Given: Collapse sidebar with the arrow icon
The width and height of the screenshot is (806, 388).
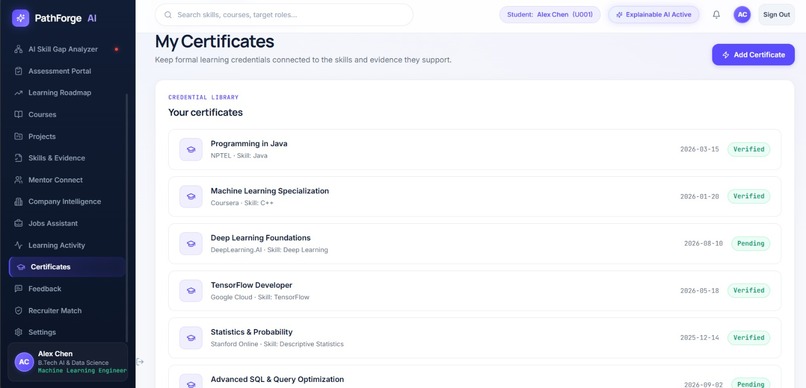Looking at the screenshot, I should [x=140, y=362].
